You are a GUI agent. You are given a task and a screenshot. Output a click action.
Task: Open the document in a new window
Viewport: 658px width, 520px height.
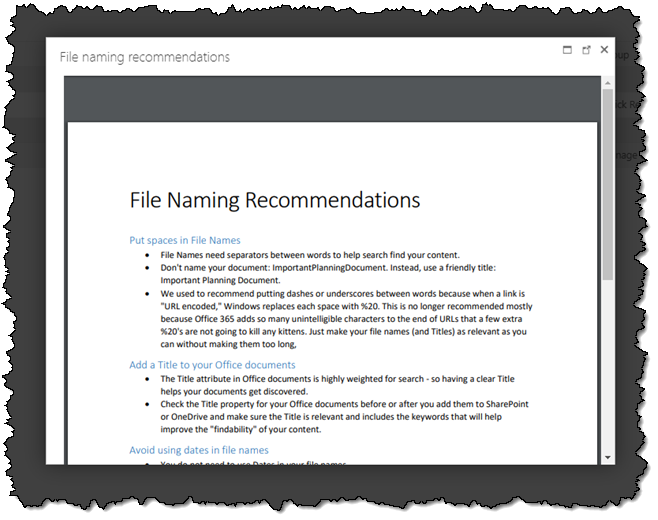pyautogui.click(x=586, y=50)
